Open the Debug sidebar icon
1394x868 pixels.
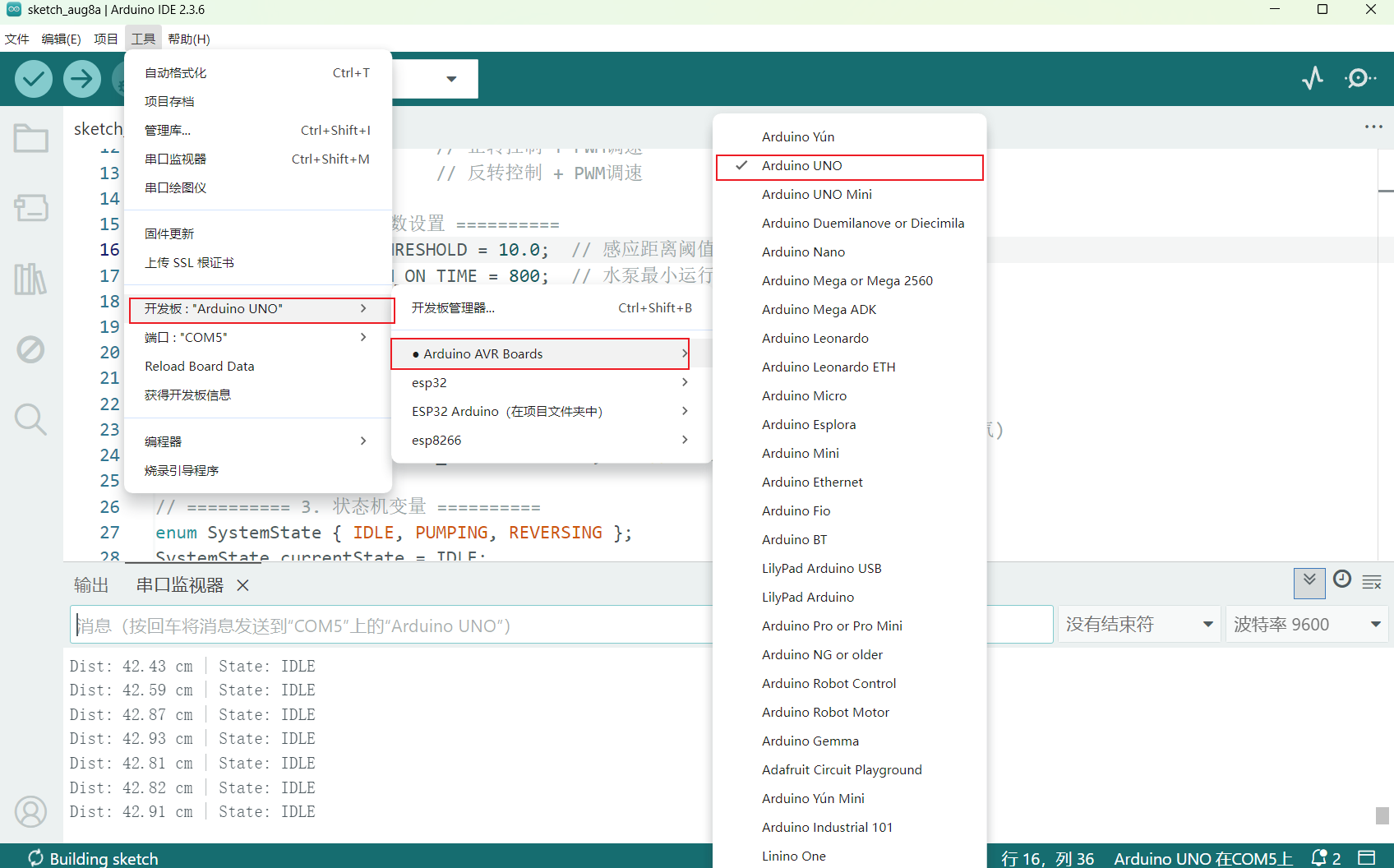click(31, 349)
